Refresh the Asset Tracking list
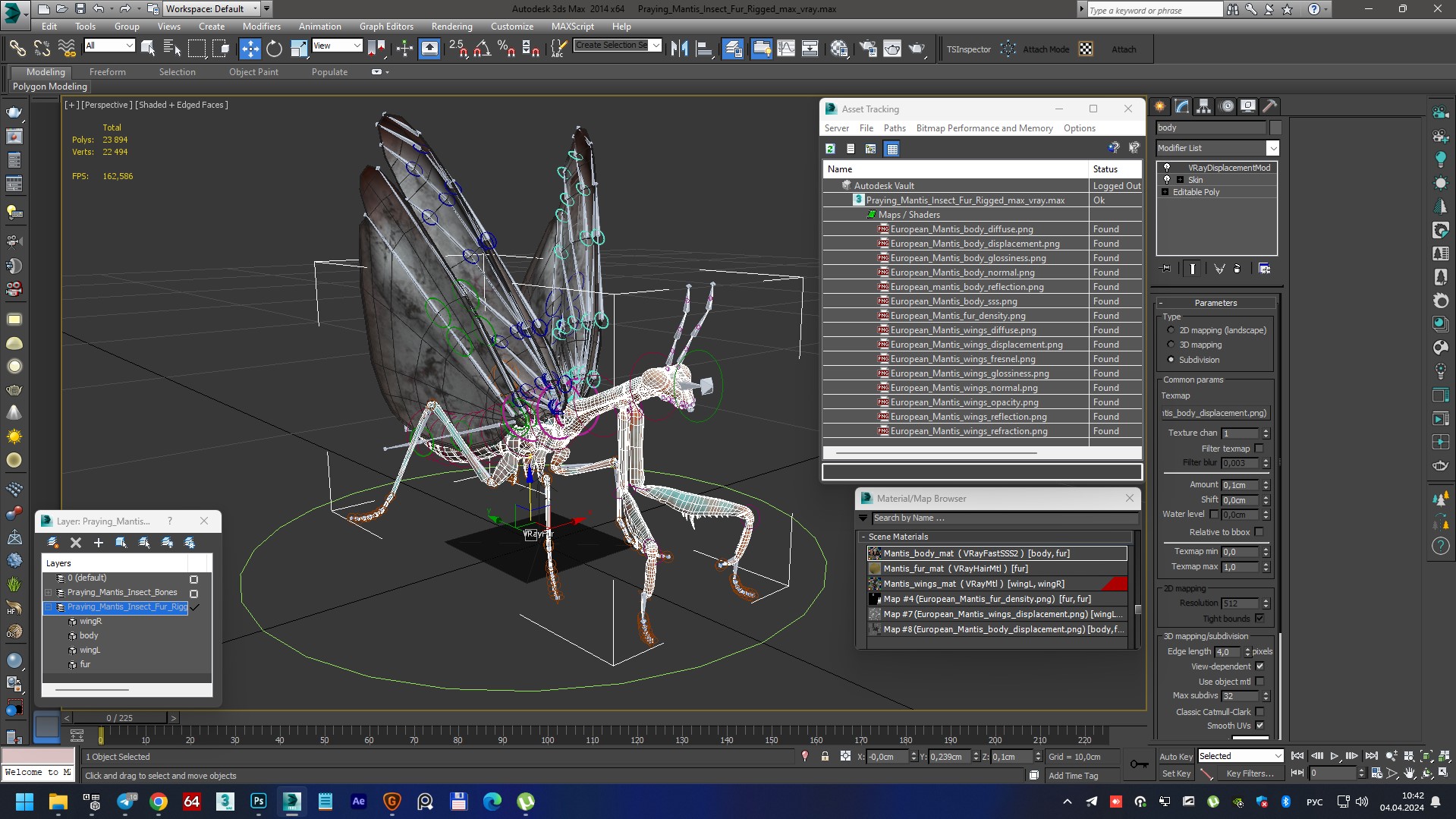 click(x=830, y=149)
